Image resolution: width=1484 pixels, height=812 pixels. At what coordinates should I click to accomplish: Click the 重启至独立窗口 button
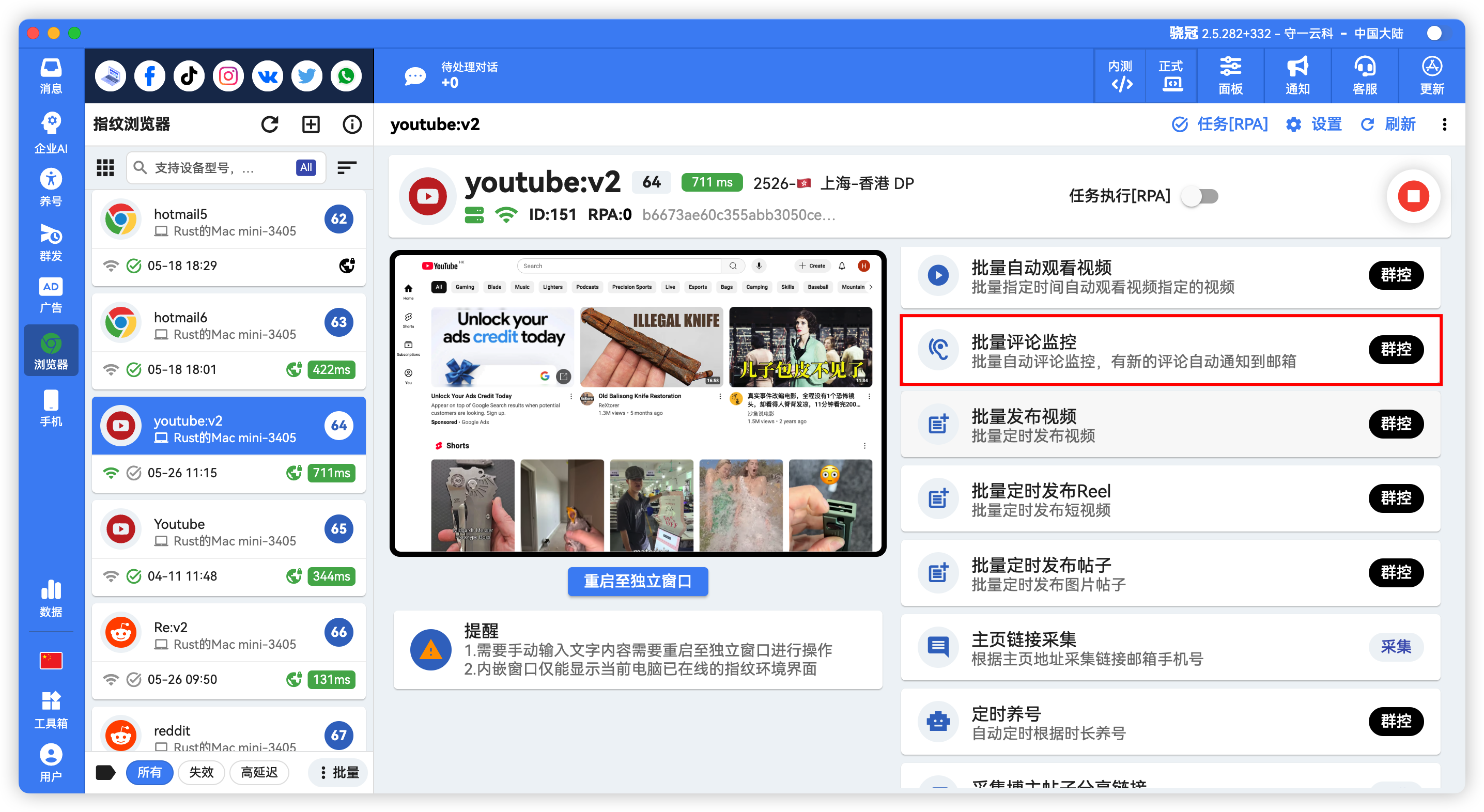point(638,582)
